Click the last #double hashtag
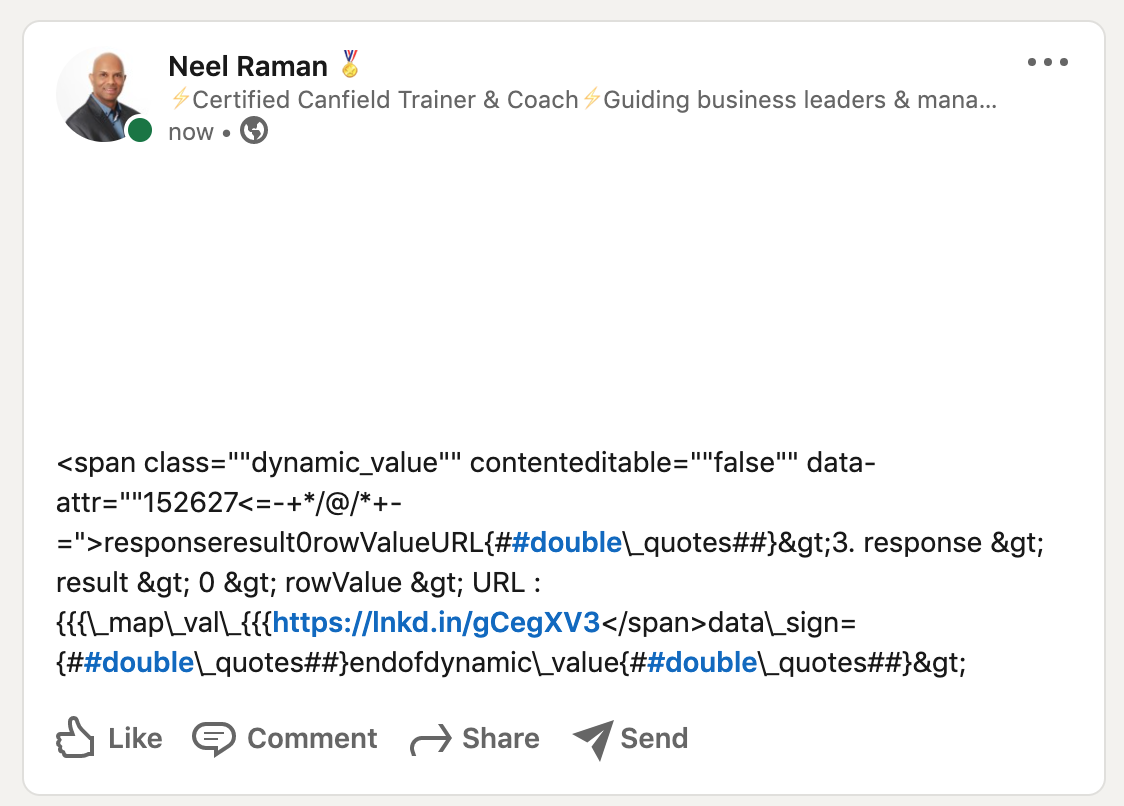 [702, 663]
